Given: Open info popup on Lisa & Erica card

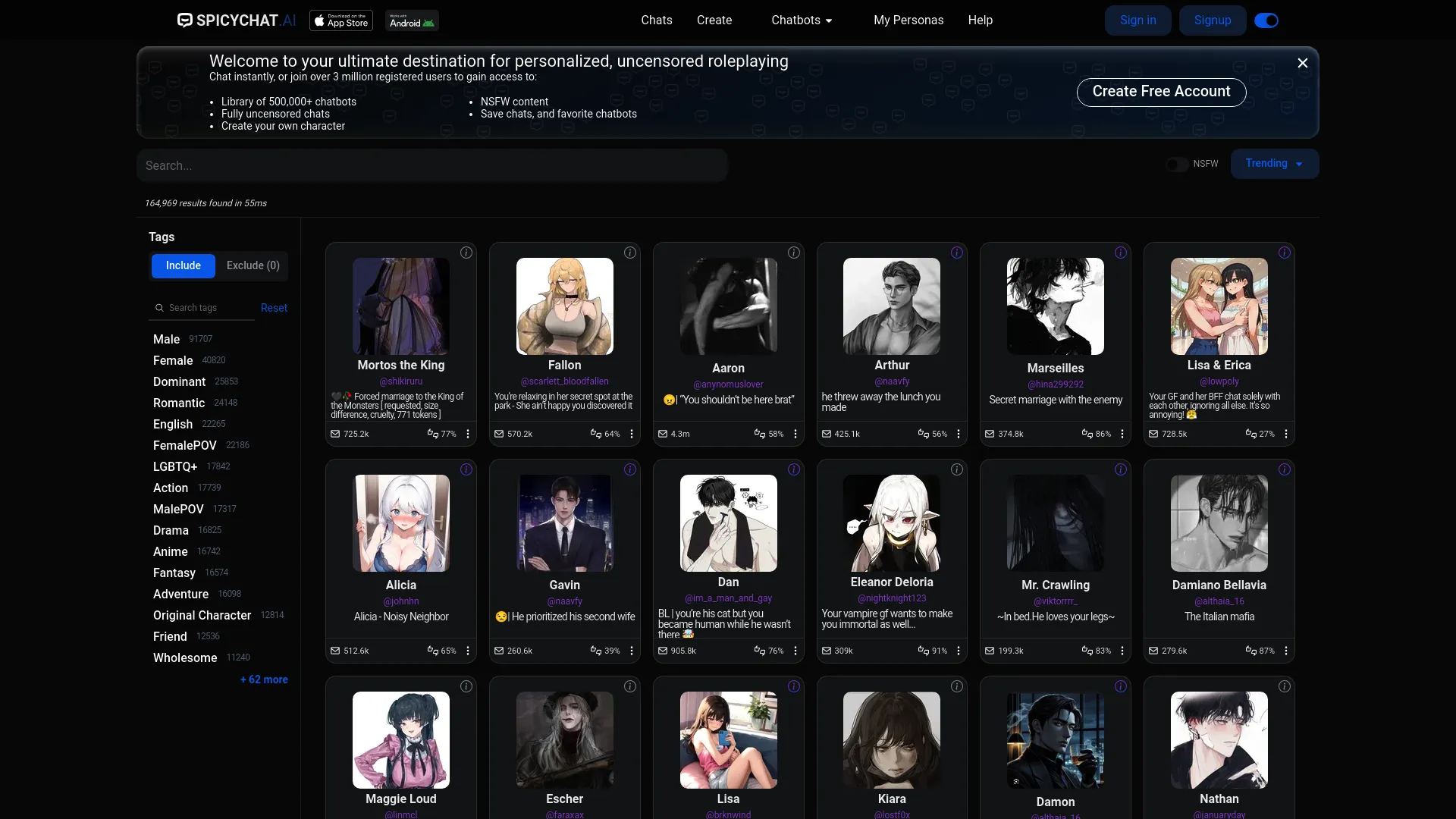Looking at the screenshot, I should coord(1284,253).
